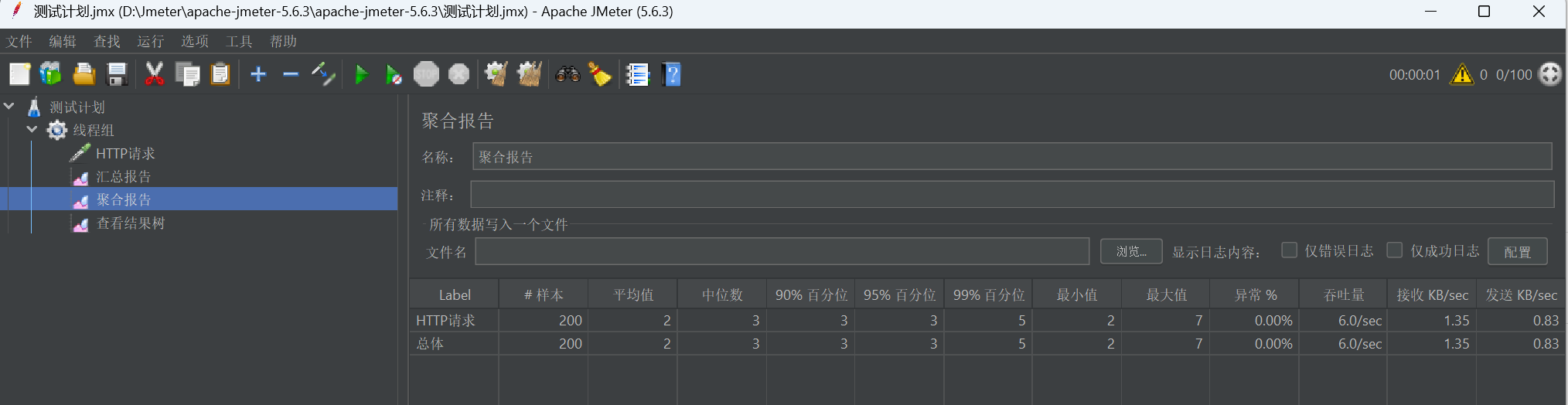Click the green Start test run icon
1568x405 pixels.
[x=360, y=75]
